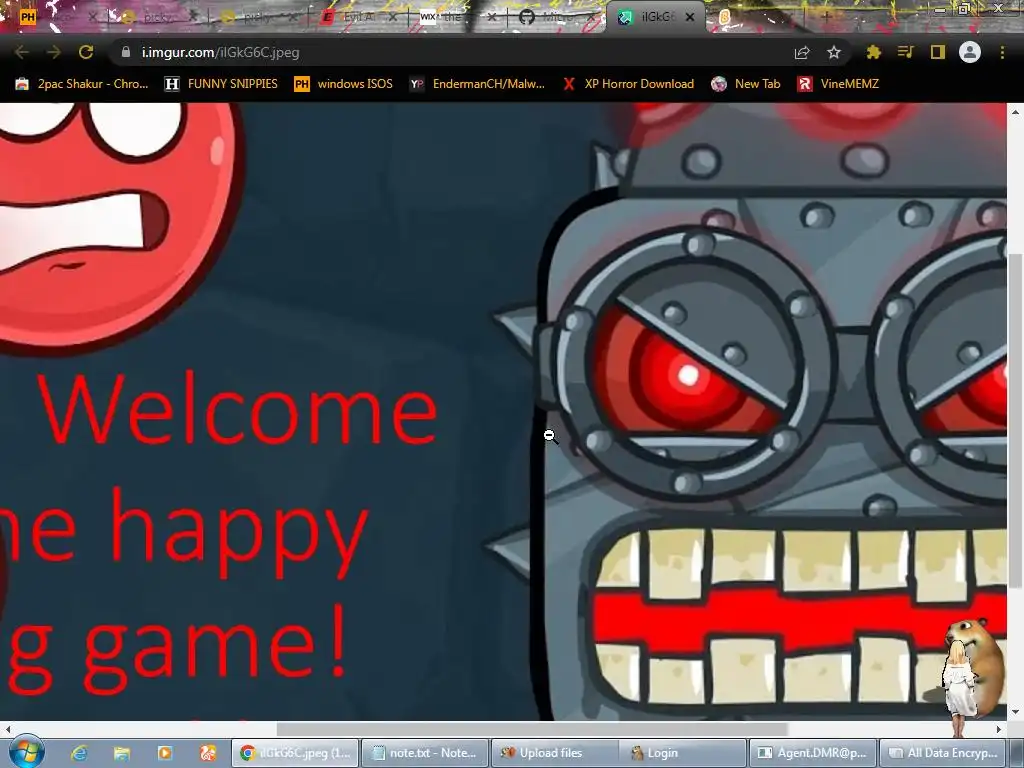Switch to the Agent.DMR@p... window
1024x768 pixels.
click(812, 753)
